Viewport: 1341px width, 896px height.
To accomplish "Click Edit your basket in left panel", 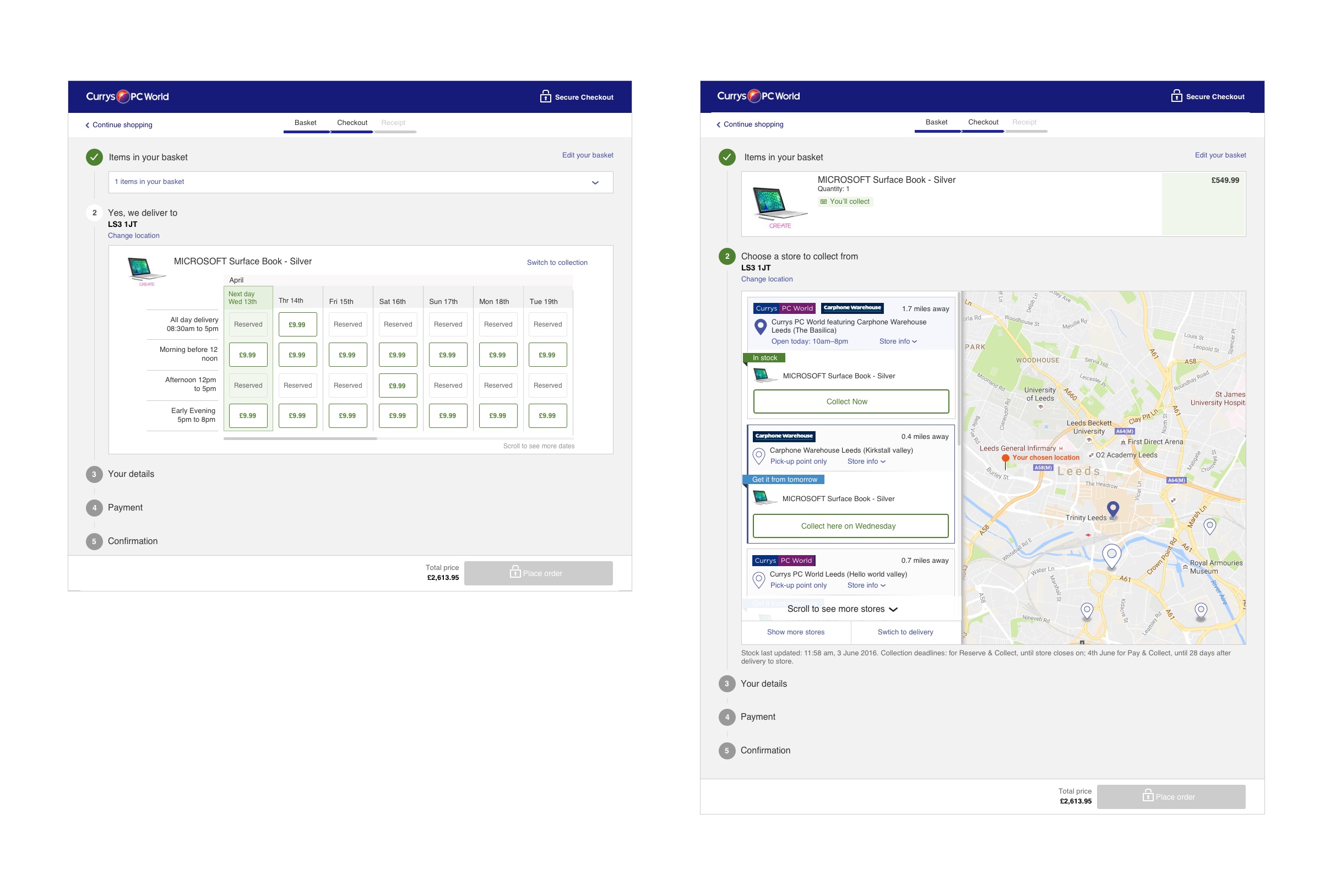I will pos(588,155).
